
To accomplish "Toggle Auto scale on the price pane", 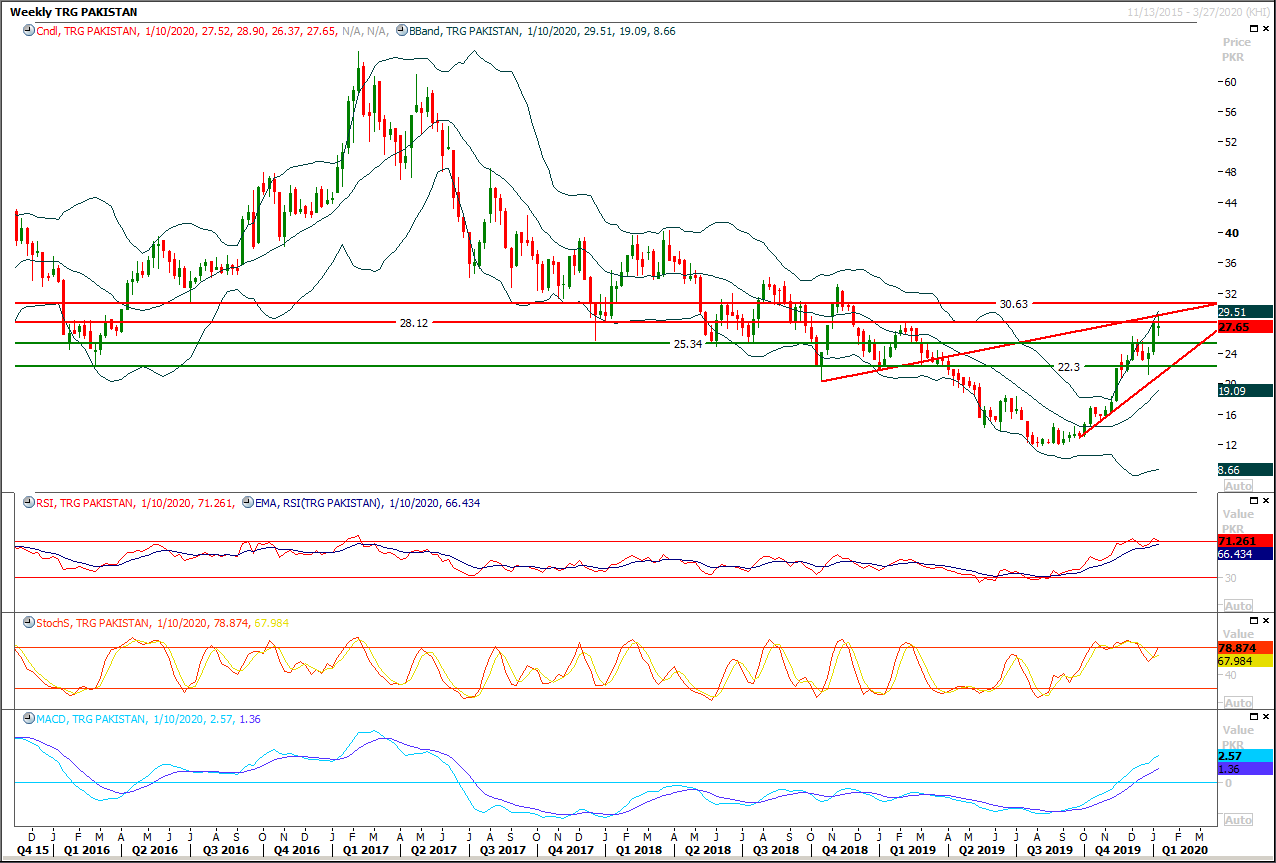I will [1238, 486].
